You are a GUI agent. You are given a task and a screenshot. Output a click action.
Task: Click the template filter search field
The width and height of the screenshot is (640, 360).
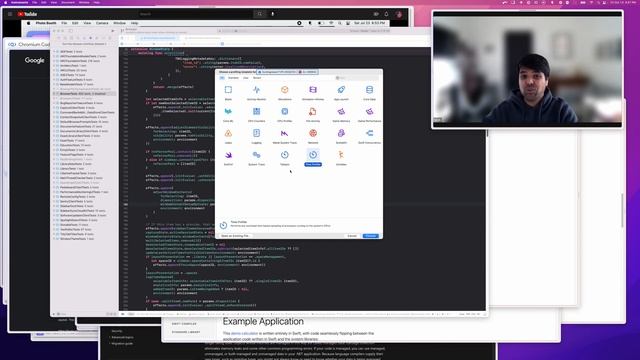(x=356, y=78)
